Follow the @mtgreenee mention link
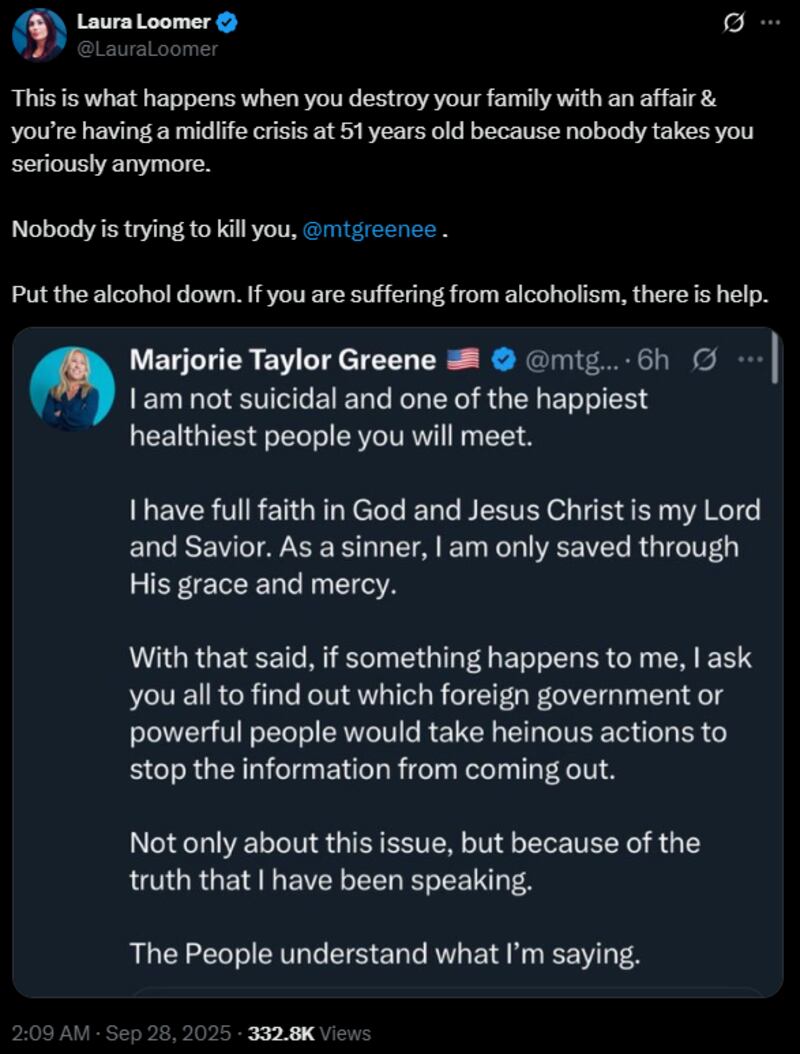Screen dimensions: 800x1054 tap(369, 229)
